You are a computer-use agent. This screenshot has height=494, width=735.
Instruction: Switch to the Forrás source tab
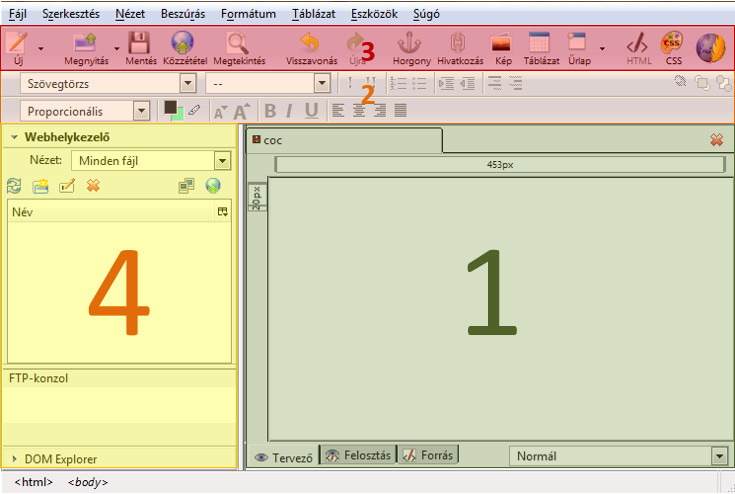point(427,455)
